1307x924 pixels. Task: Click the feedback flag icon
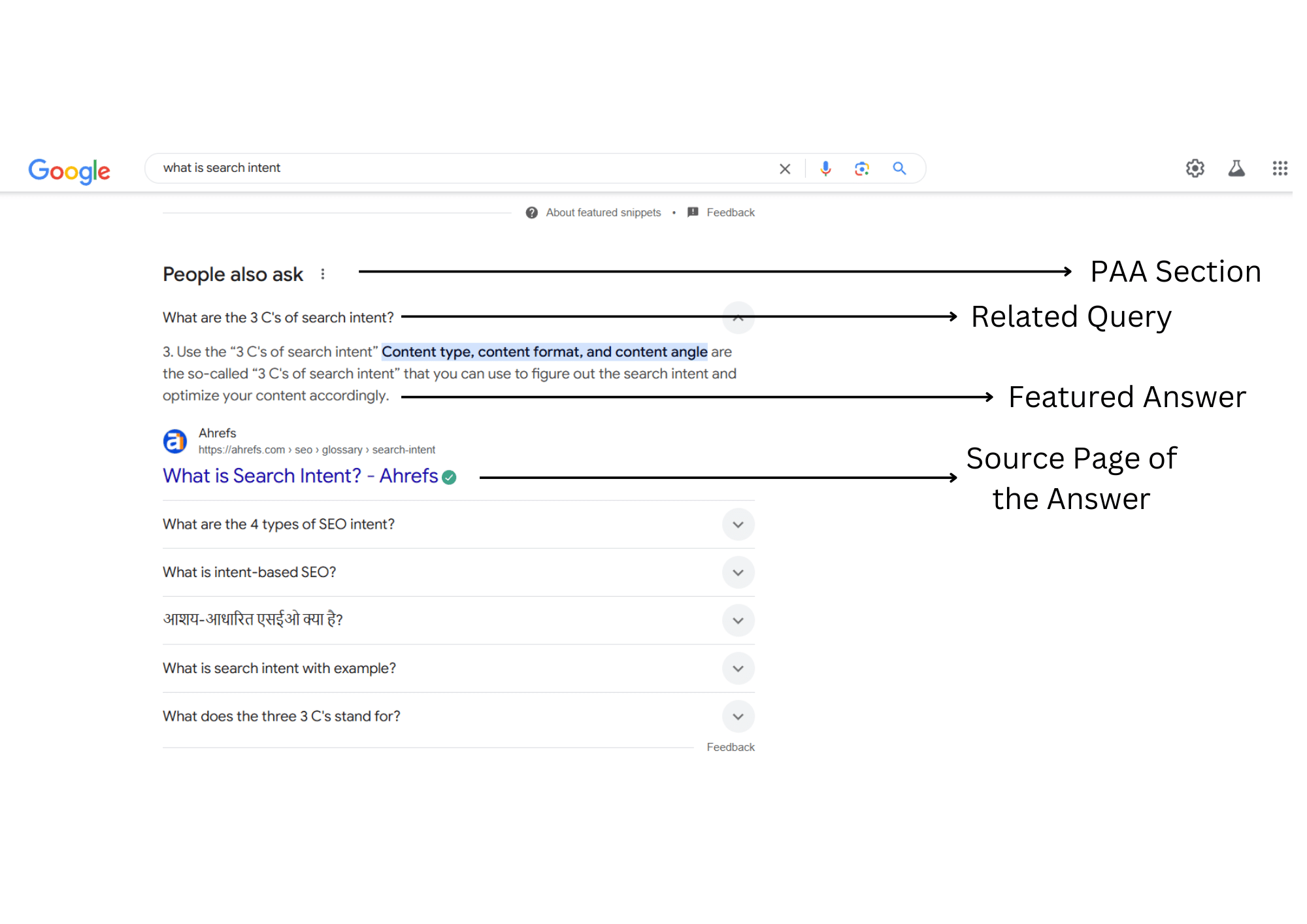693,212
